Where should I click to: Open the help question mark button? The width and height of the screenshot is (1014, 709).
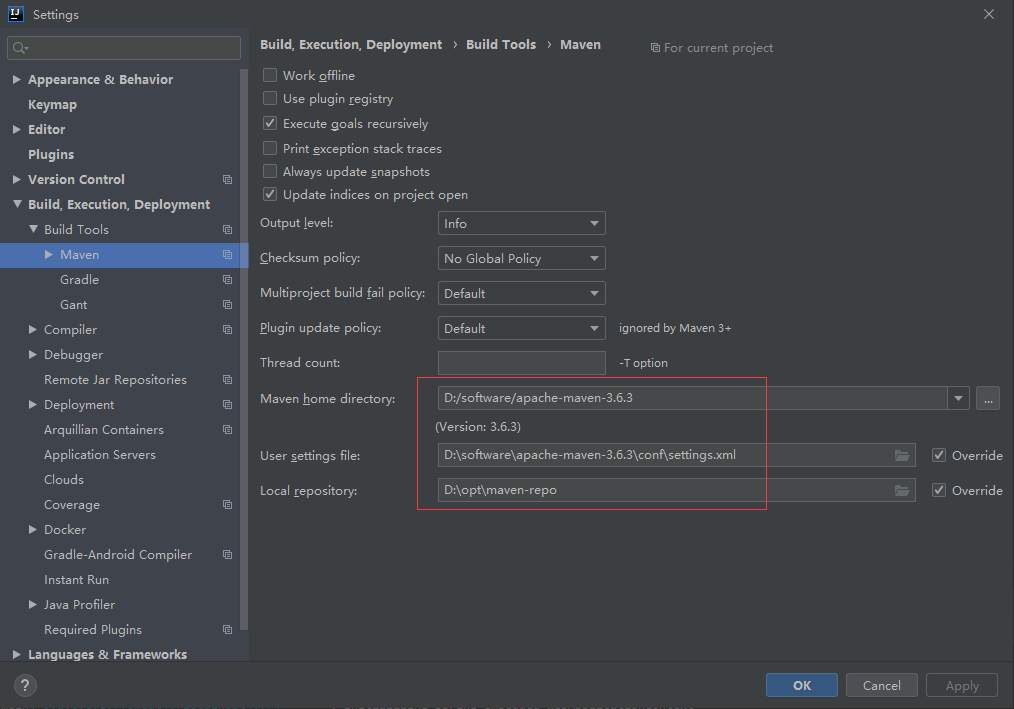coord(25,686)
